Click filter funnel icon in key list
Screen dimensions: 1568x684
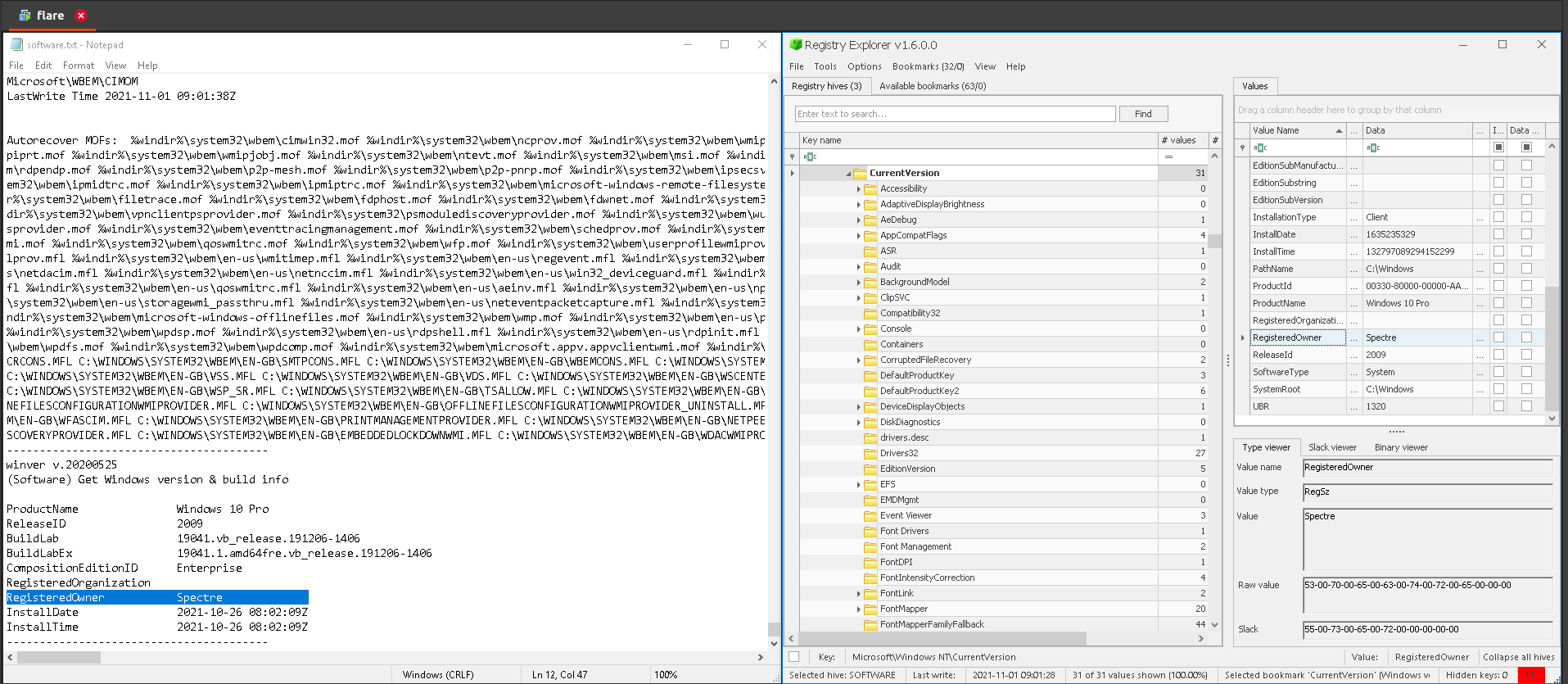(x=792, y=156)
